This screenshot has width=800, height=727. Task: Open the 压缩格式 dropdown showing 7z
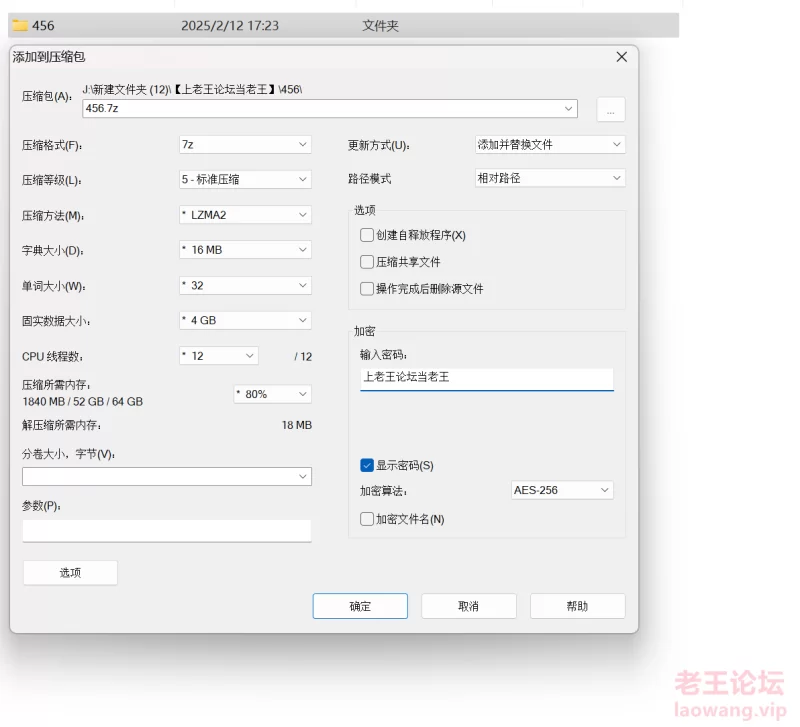click(x=245, y=144)
